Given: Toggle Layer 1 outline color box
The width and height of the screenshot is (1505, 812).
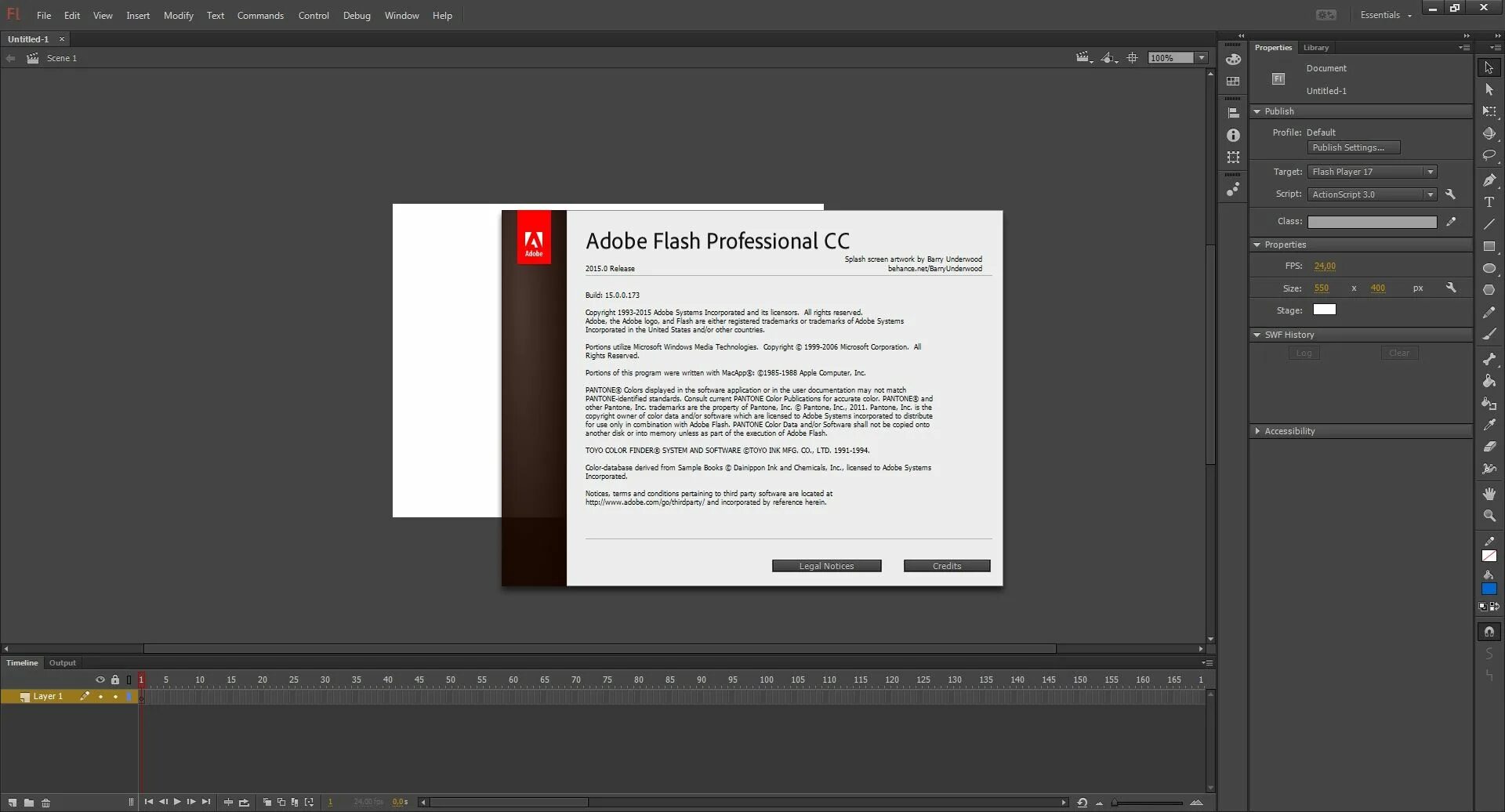Looking at the screenshot, I should (129, 697).
